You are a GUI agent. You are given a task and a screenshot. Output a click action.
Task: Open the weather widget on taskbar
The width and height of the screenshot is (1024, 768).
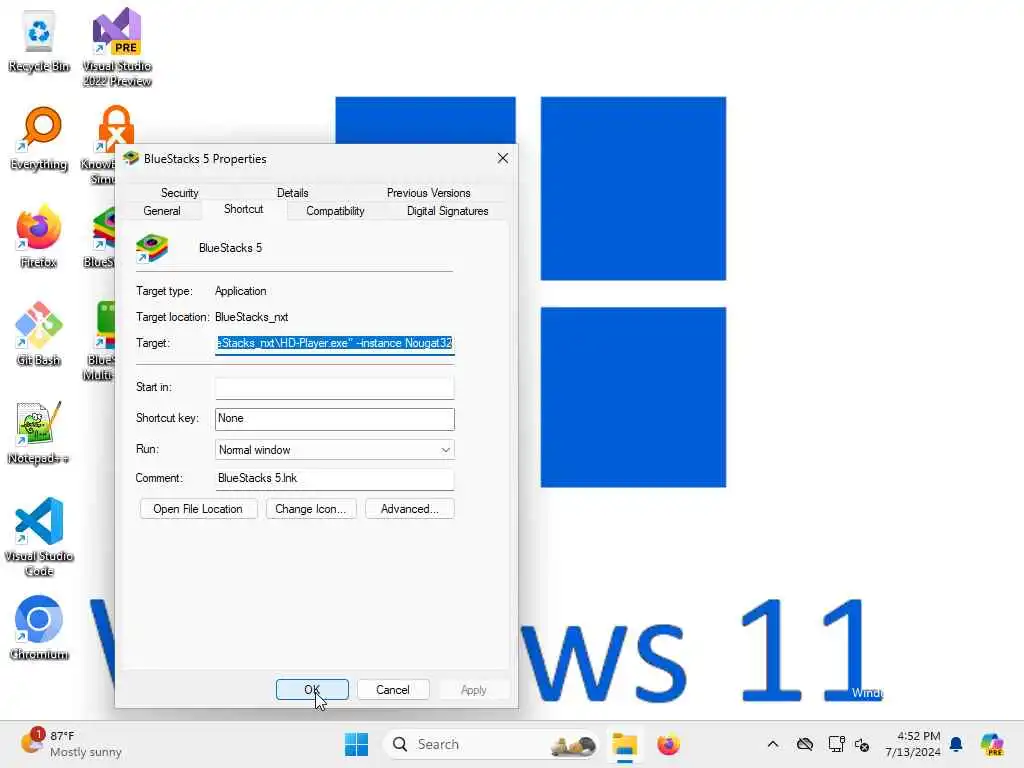point(71,744)
